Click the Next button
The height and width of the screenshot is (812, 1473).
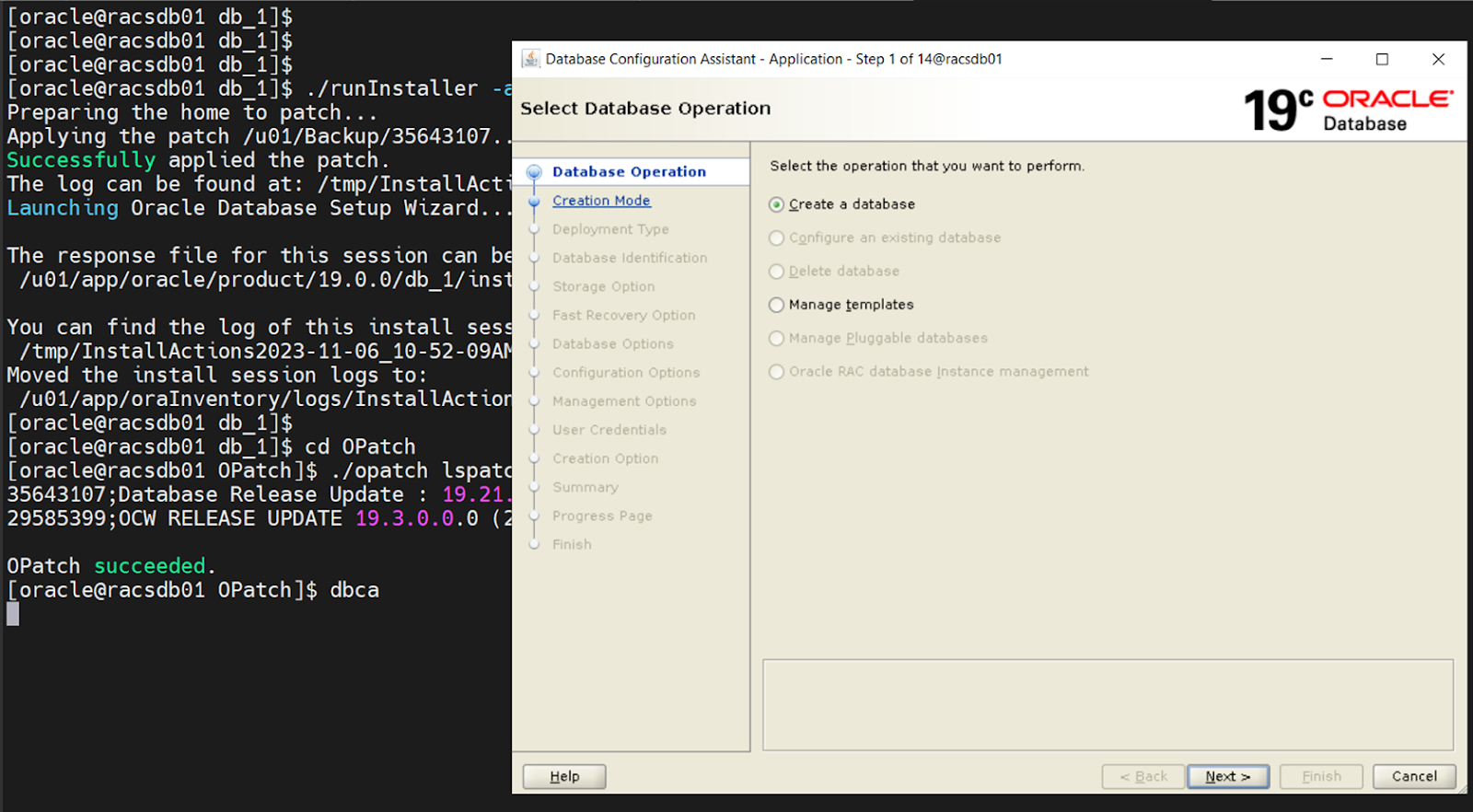(1228, 776)
